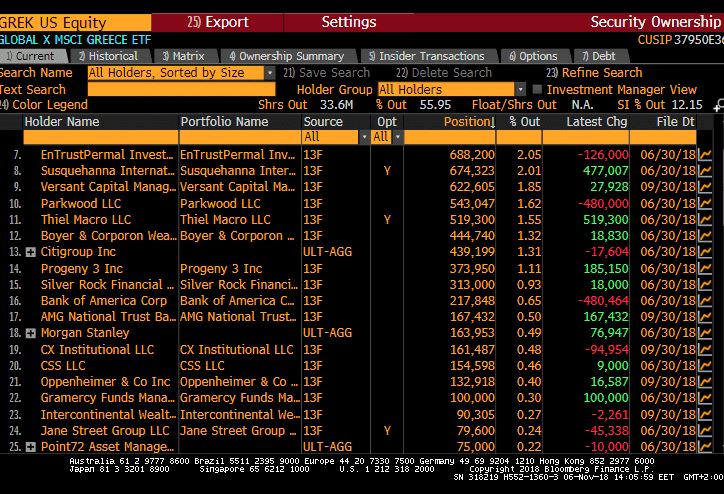Open chart icon for Silver Rock Financial row
The width and height of the screenshot is (724, 494).
(x=705, y=285)
